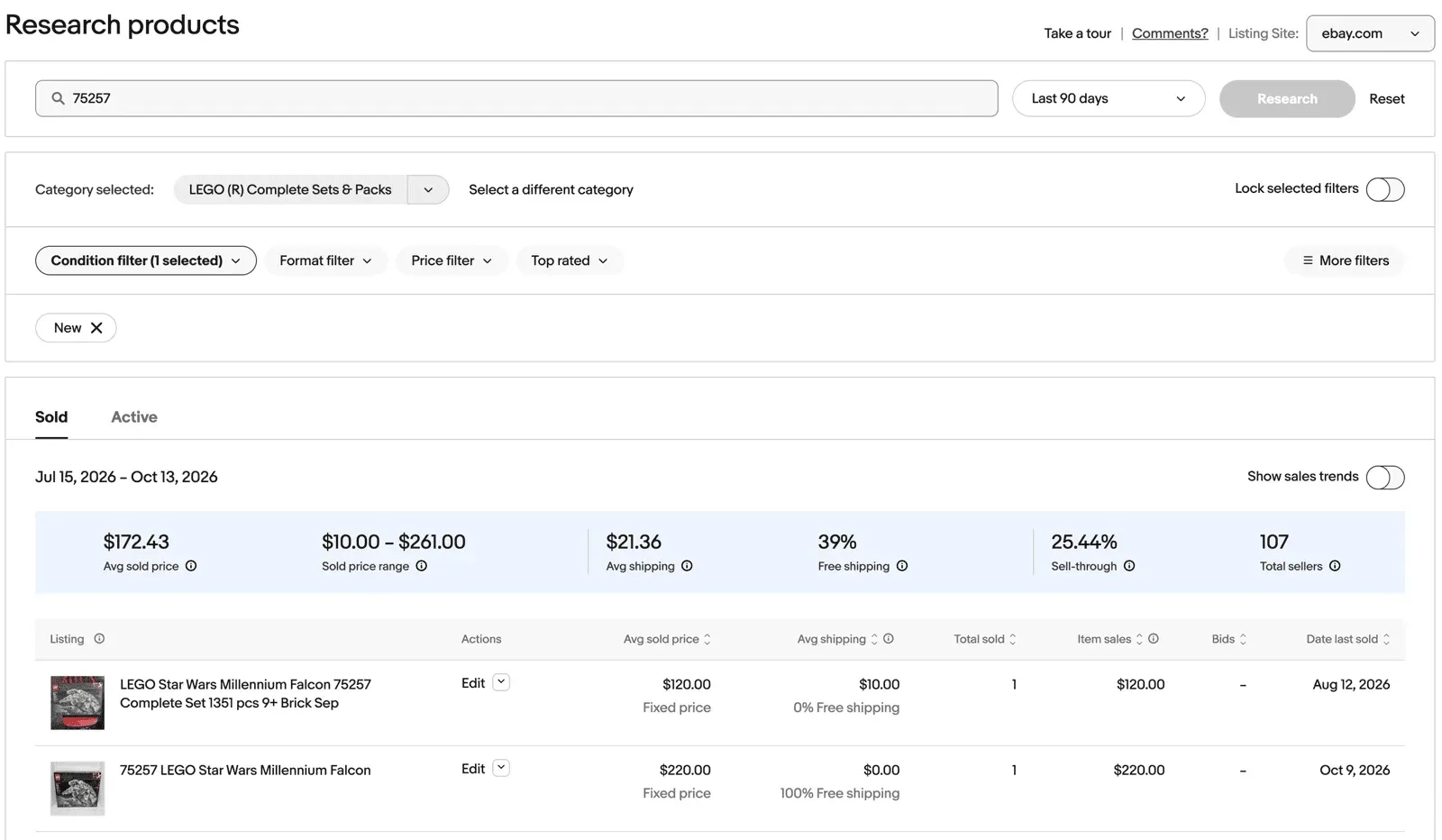Remove the New condition filter chip

click(x=96, y=328)
